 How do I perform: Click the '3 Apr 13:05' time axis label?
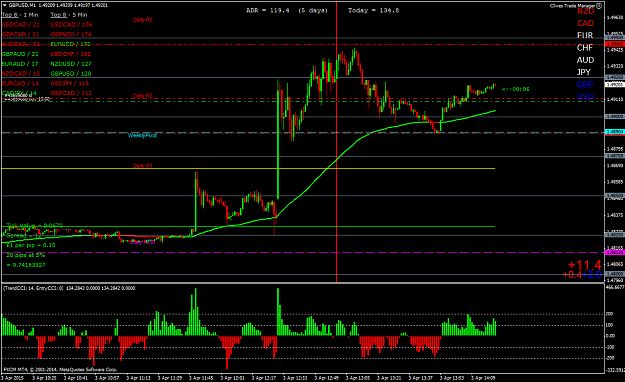click(358, 378)
